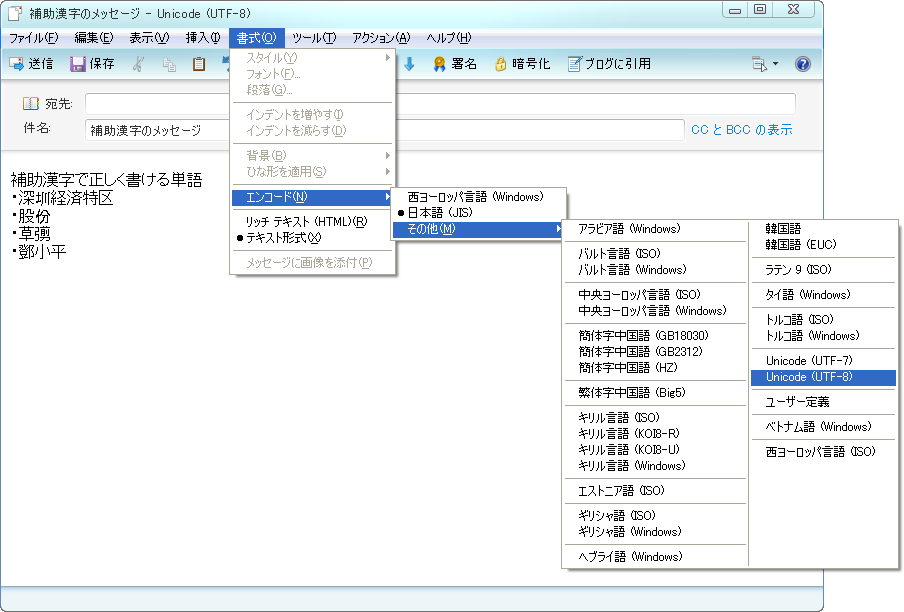Viewport: 904px width, 612px height.
Task: Pick 韓国語 (EUC) from the encoding list
Action: (800, 245)
